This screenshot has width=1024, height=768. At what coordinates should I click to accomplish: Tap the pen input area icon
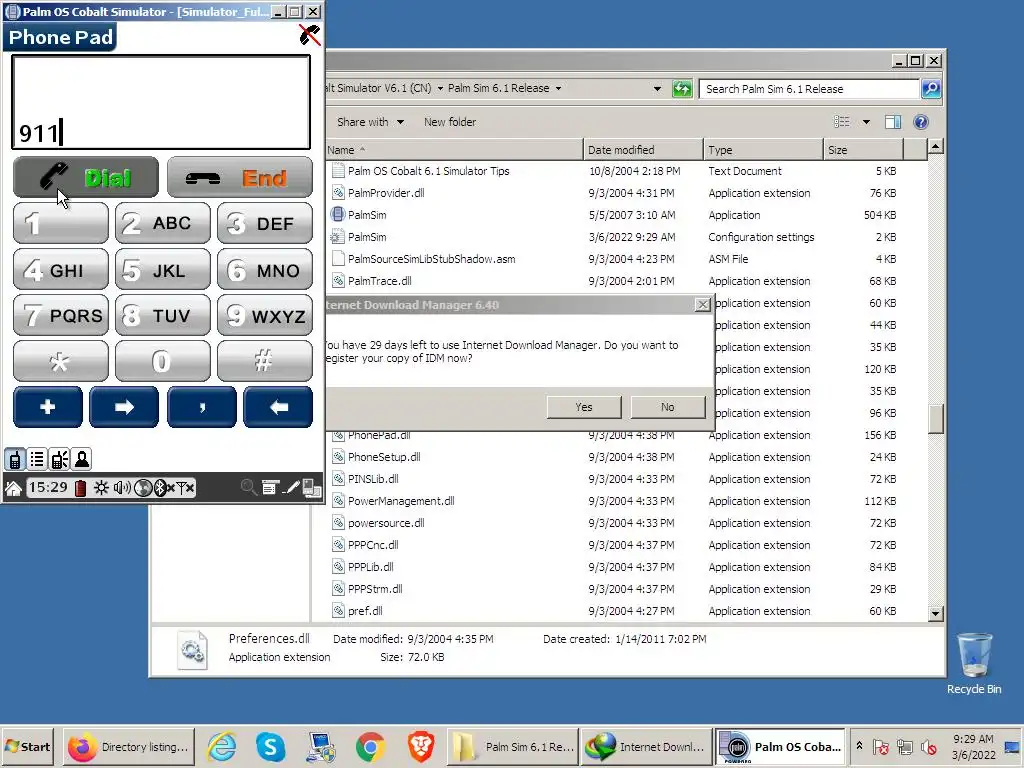292,488
